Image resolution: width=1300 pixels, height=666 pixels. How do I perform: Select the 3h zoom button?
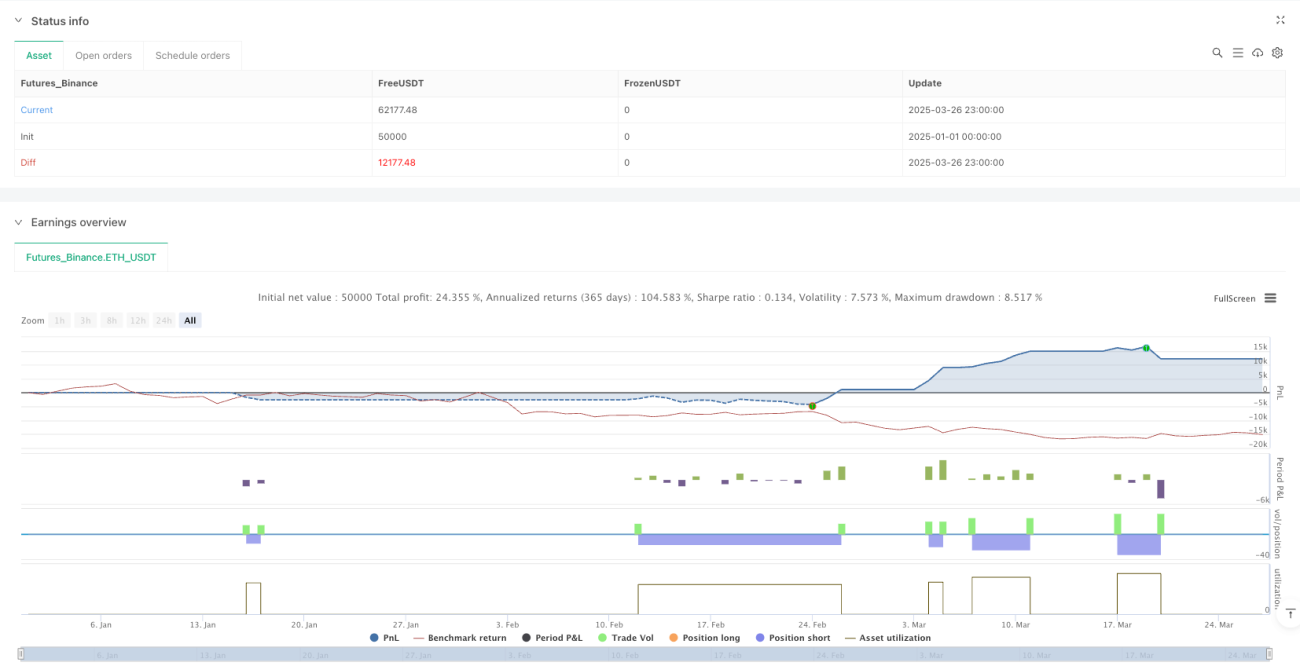[86, 321]
